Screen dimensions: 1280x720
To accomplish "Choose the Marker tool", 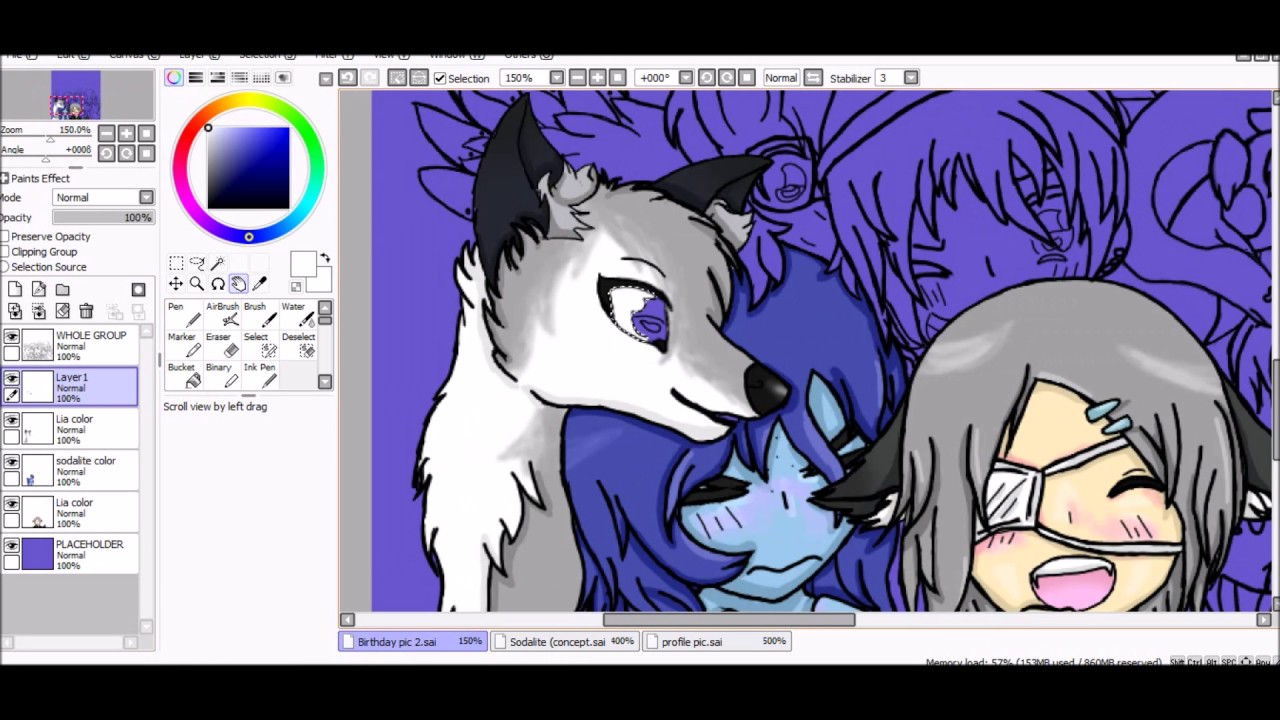I will [x=184, y=344].
